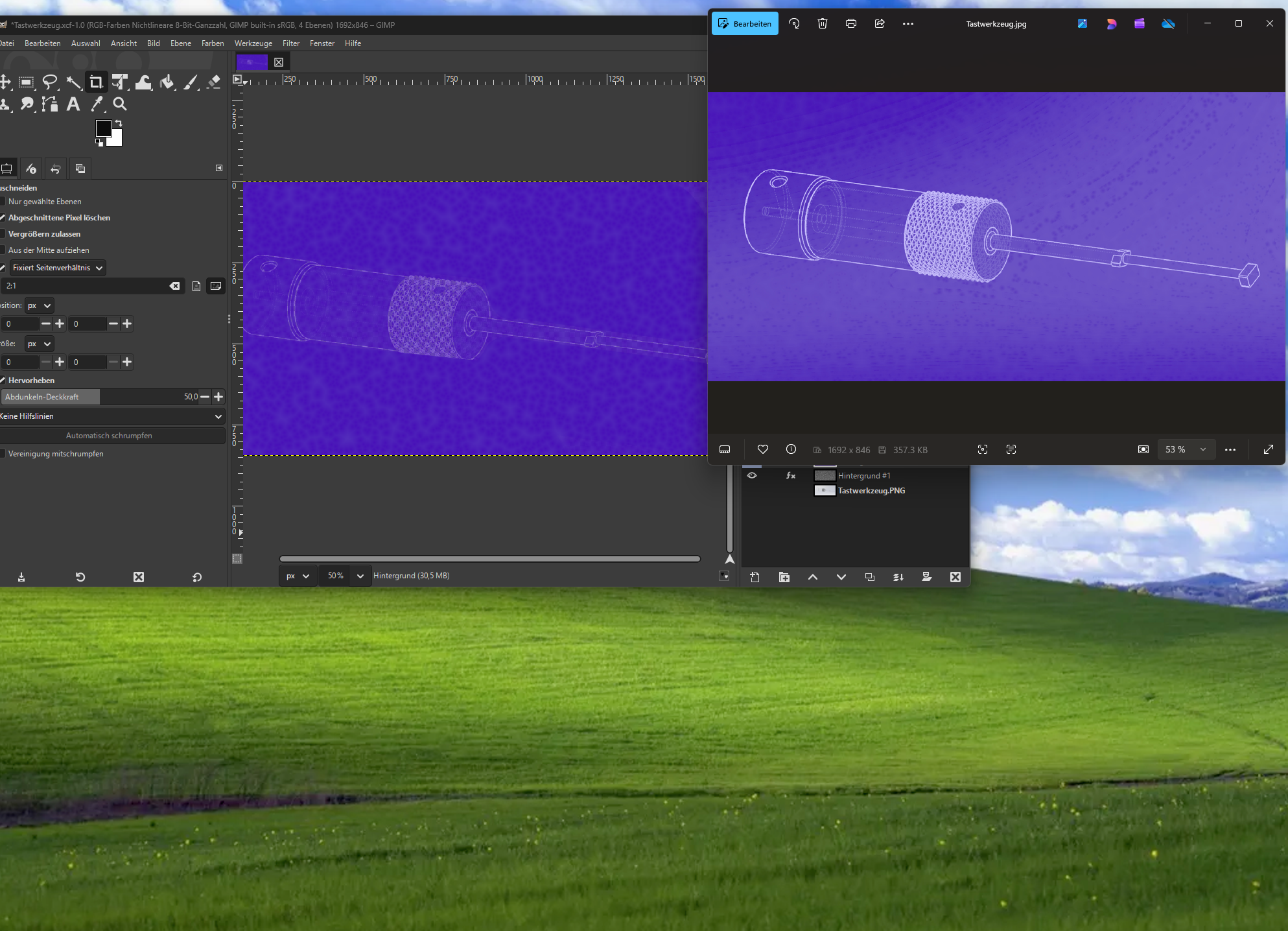Enable the 'Vergrößern zulassen' checkbox
Screen dimensions: 1288x931
click(3, 234)
